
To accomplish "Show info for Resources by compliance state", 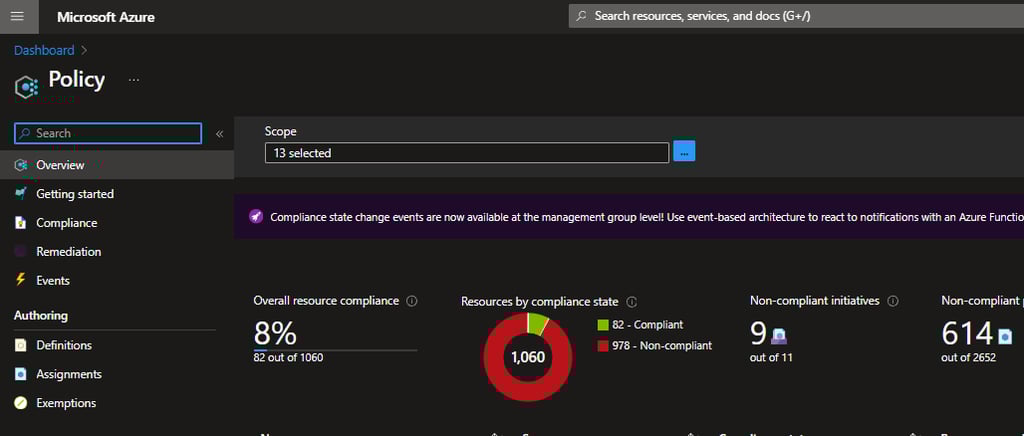I will point(632,302).
